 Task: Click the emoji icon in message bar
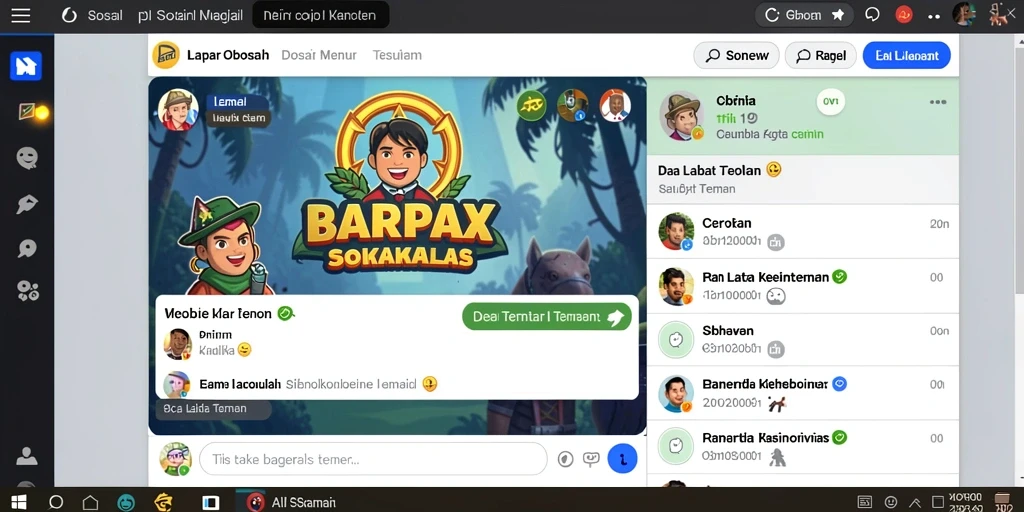pyautogui.click(x=565, y=459)
